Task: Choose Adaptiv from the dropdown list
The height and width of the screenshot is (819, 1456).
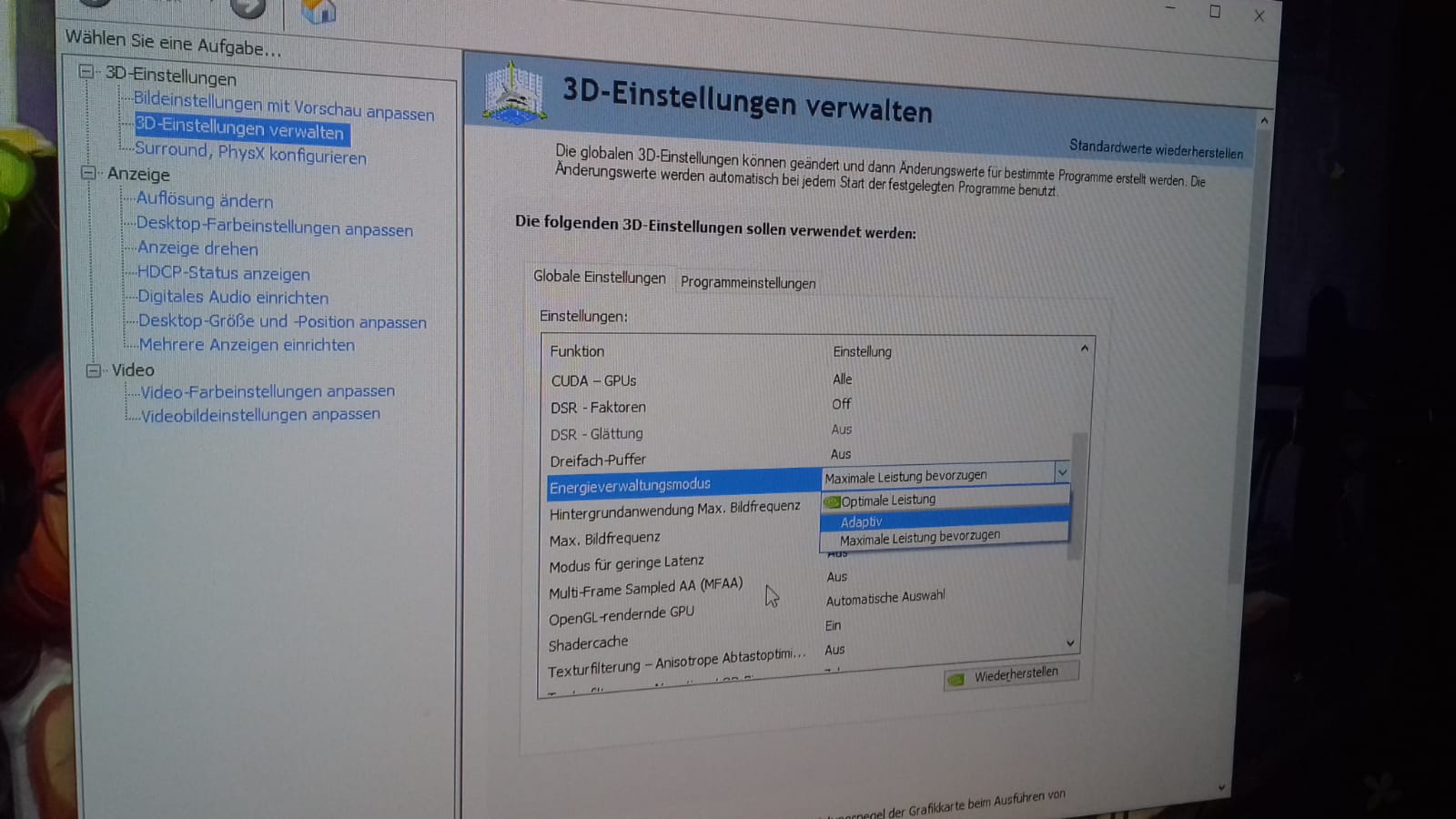Action: 945,520
